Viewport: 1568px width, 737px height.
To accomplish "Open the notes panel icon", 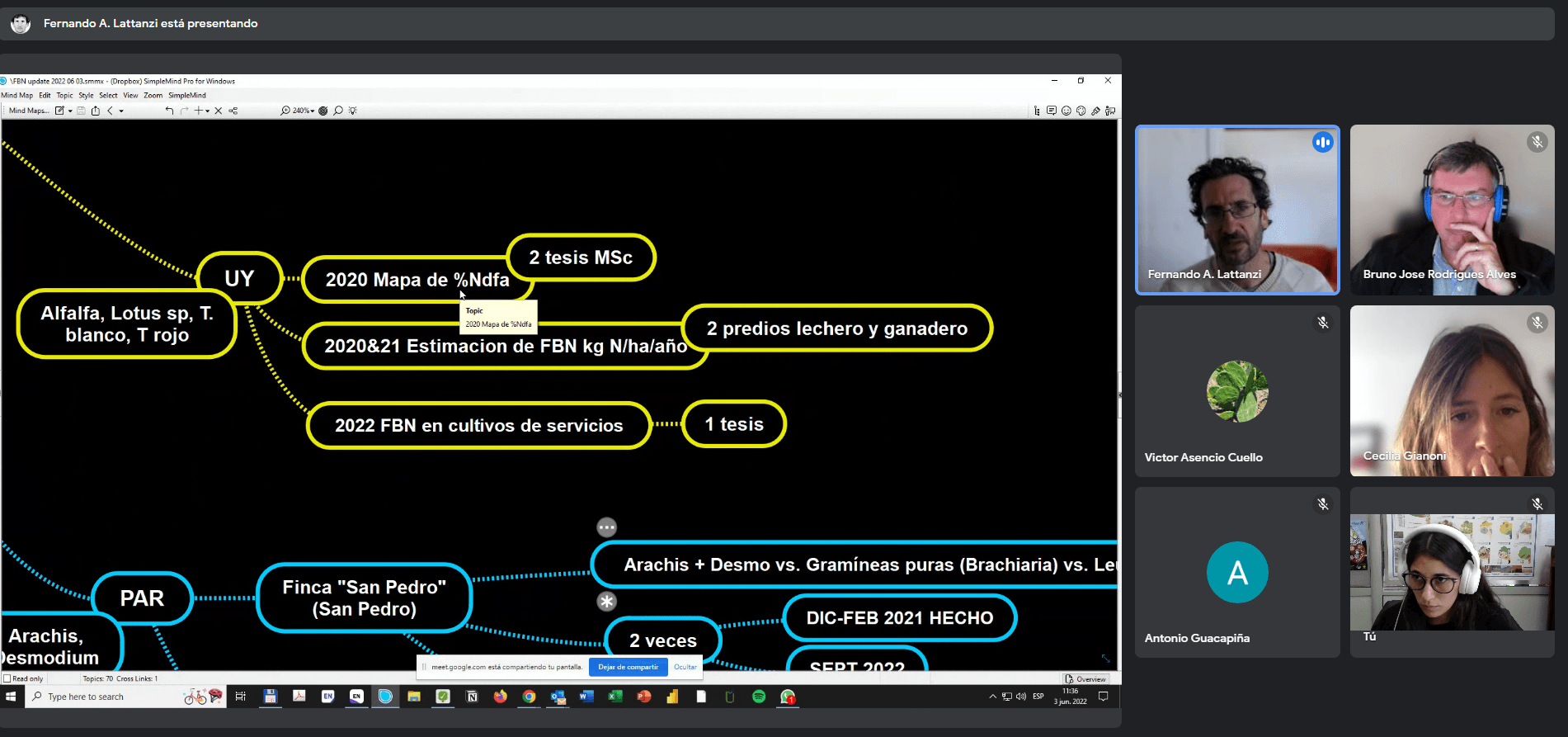I will click(x=1052, y=111).
